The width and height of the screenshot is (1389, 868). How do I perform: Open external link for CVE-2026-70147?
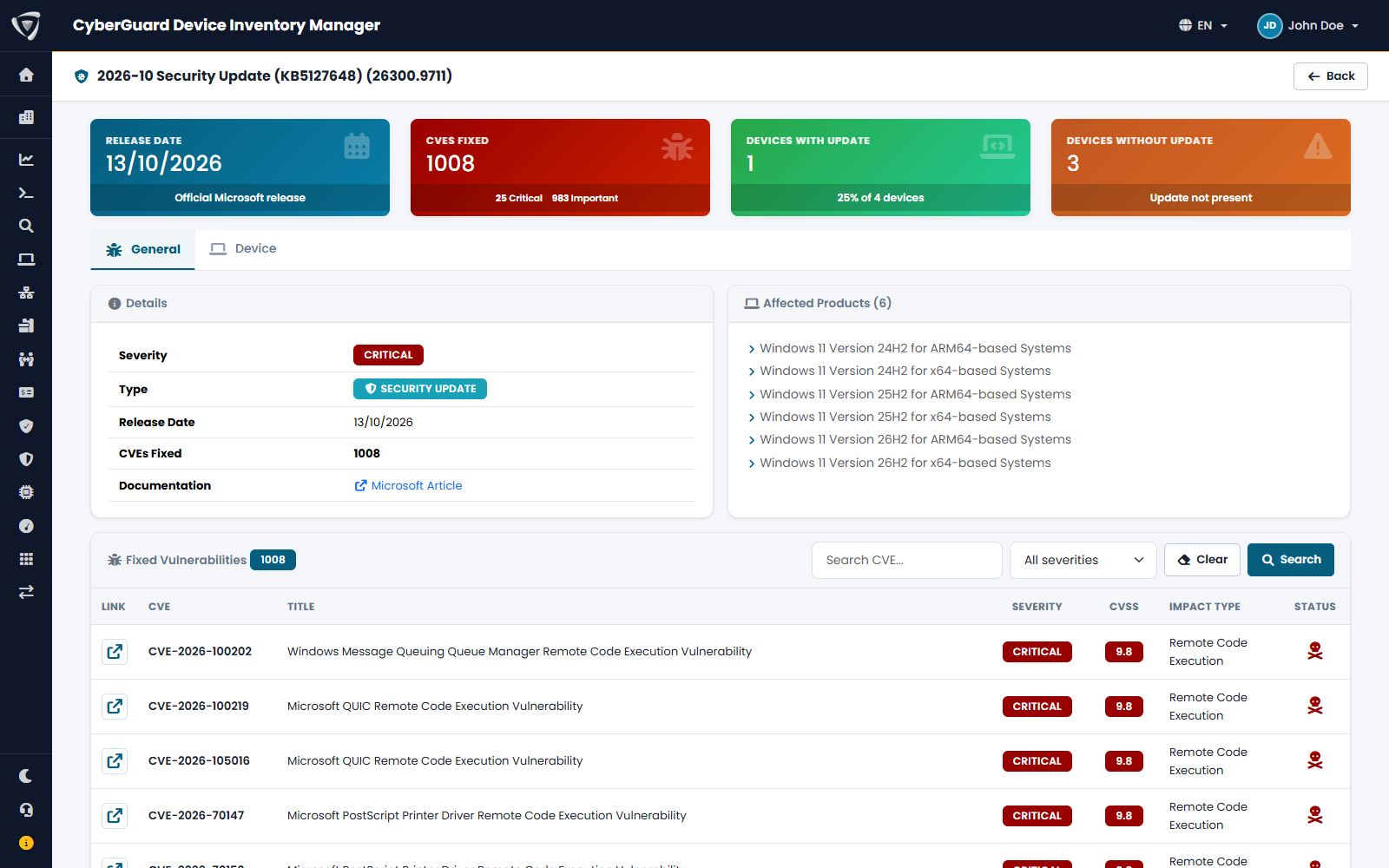tap(115, 816)
